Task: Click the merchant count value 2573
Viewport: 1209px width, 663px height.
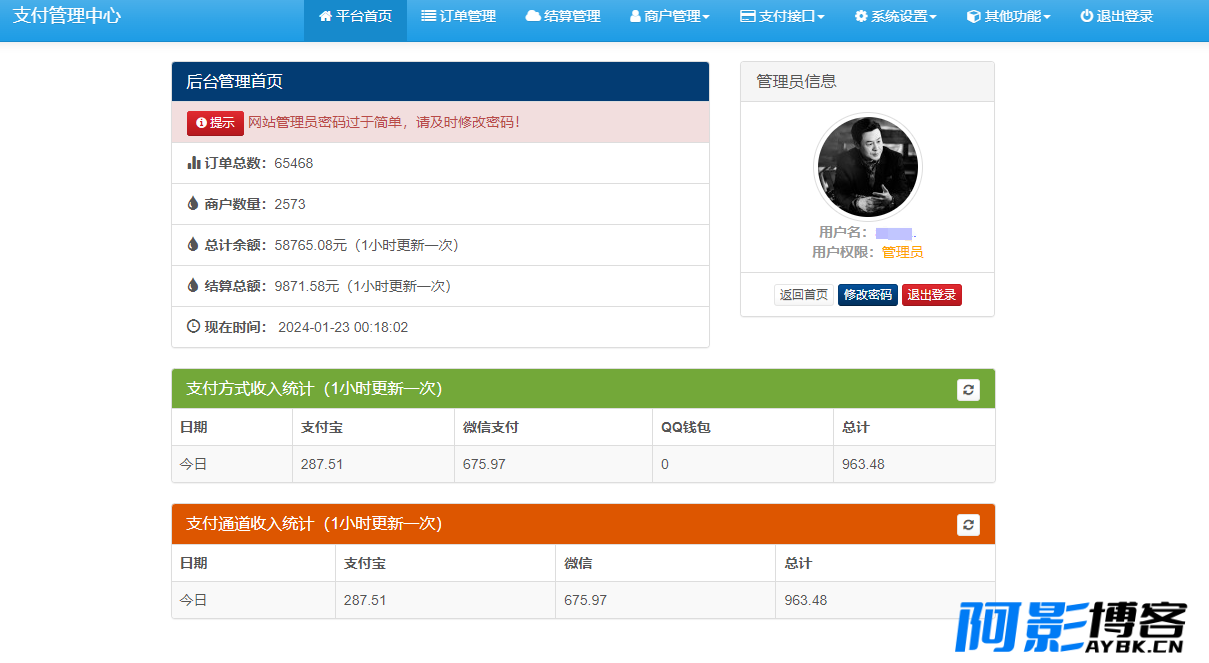Action: click(x=290, y=204)
